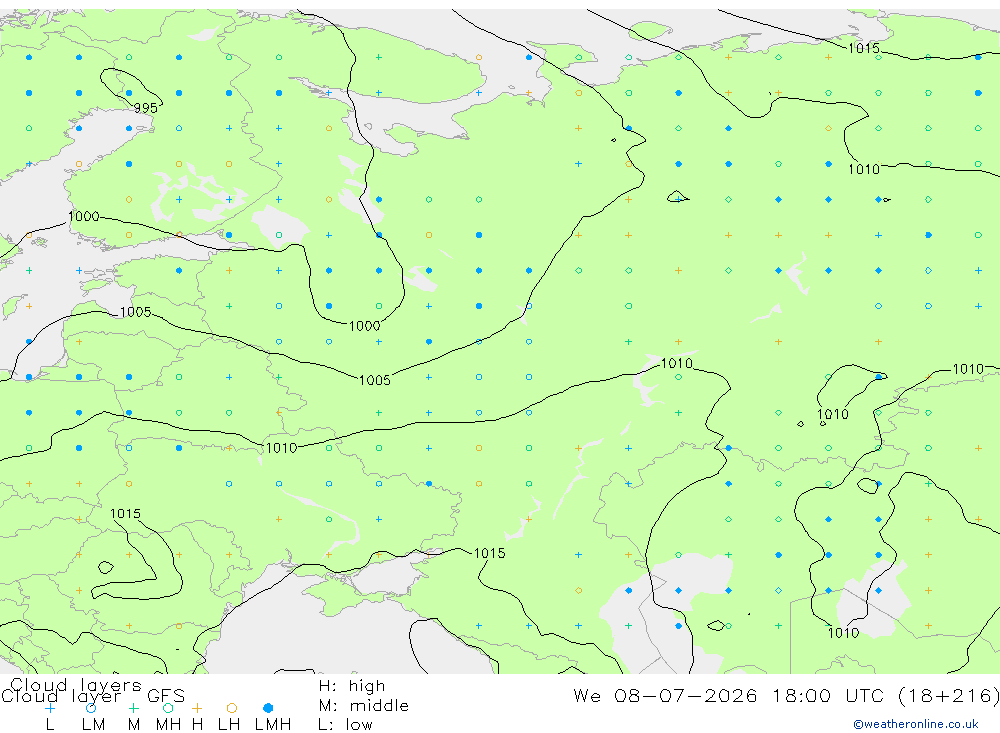Click the filled blue dot legend symbol above LMH
The width and height of the screenshot is (1000, 733).
(x=268, y=708)
